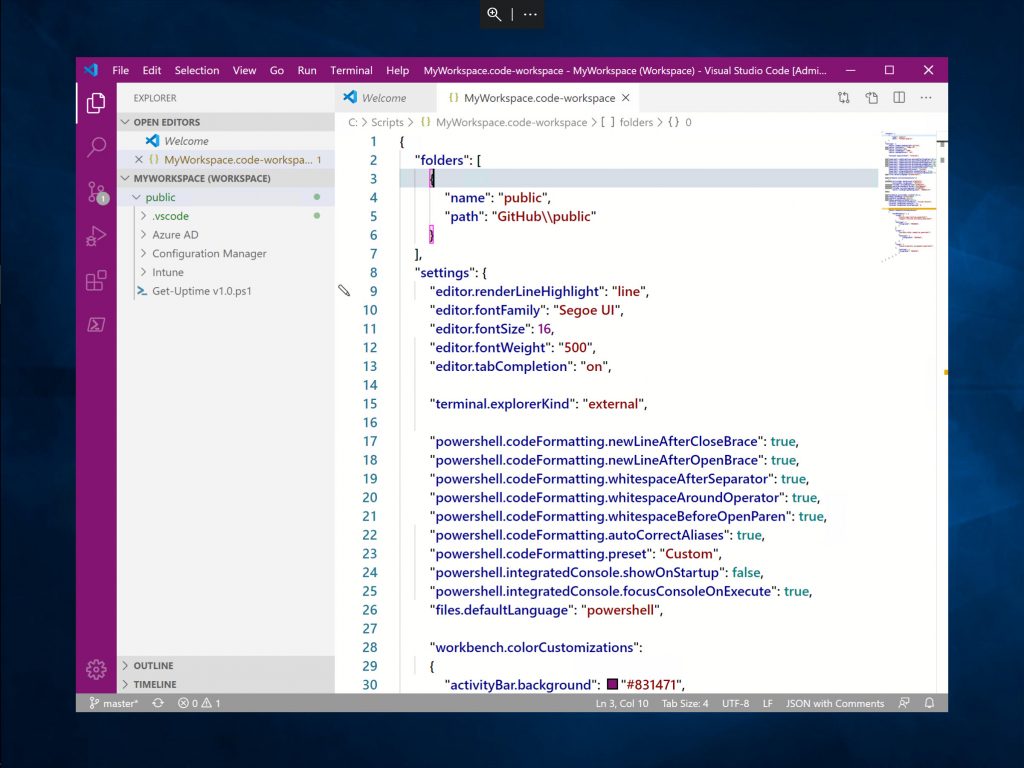This screenshot has width=1024, height=768.
Task: Collapse the Open Editors section
Action: click(125, 122)
